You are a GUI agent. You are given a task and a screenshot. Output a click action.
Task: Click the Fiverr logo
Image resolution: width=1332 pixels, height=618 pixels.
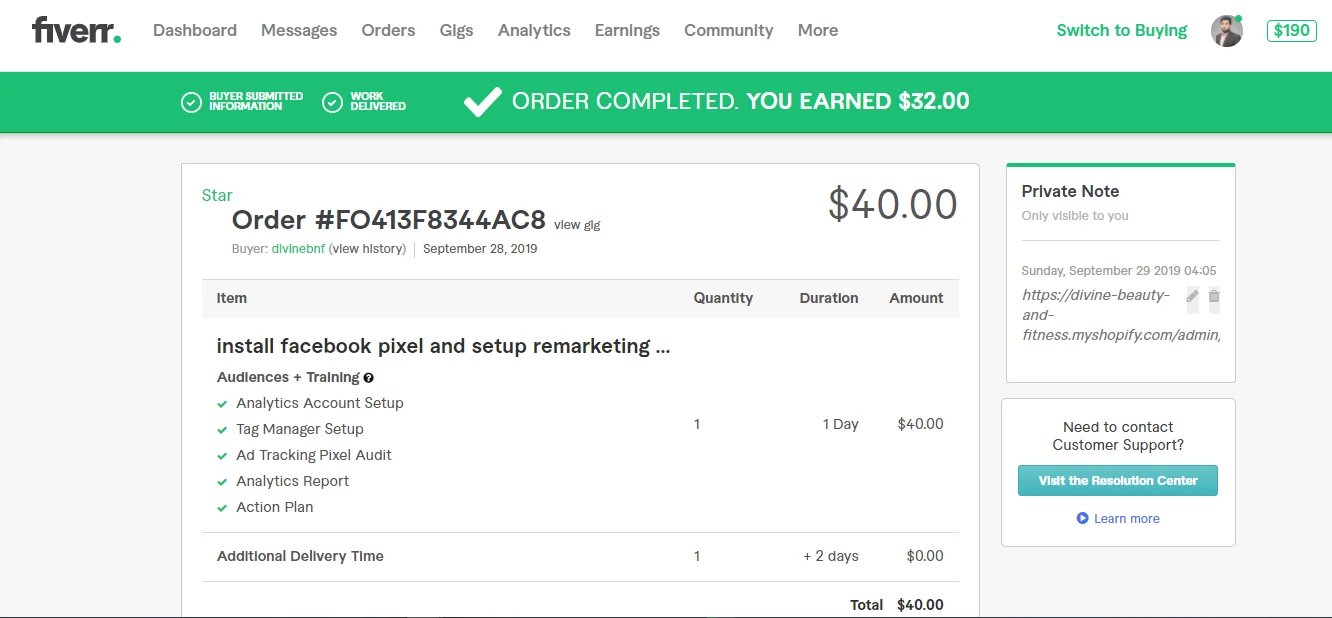point(76,30)
